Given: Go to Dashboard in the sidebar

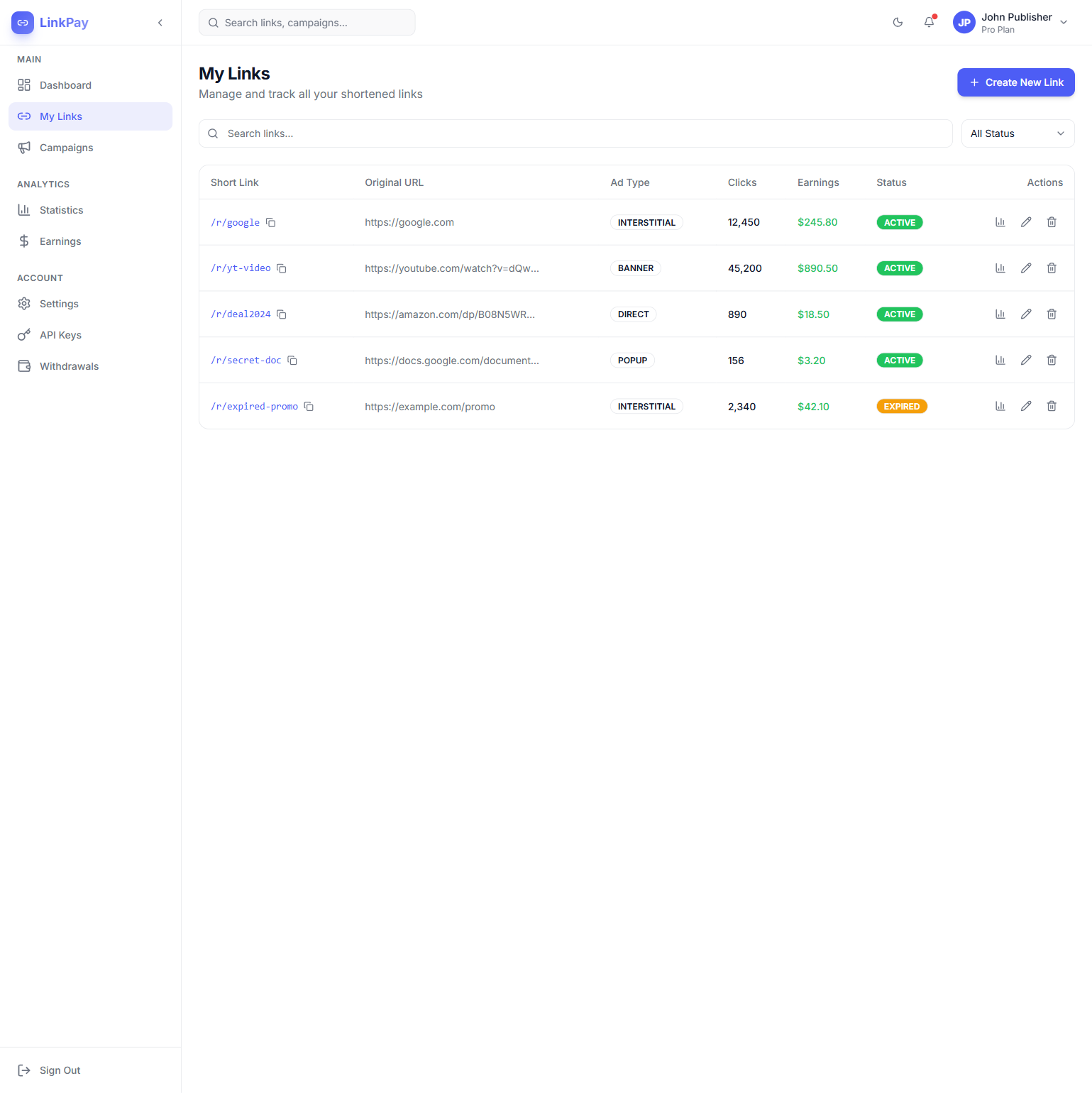Looking at the screenshot, I should [90, 85].
